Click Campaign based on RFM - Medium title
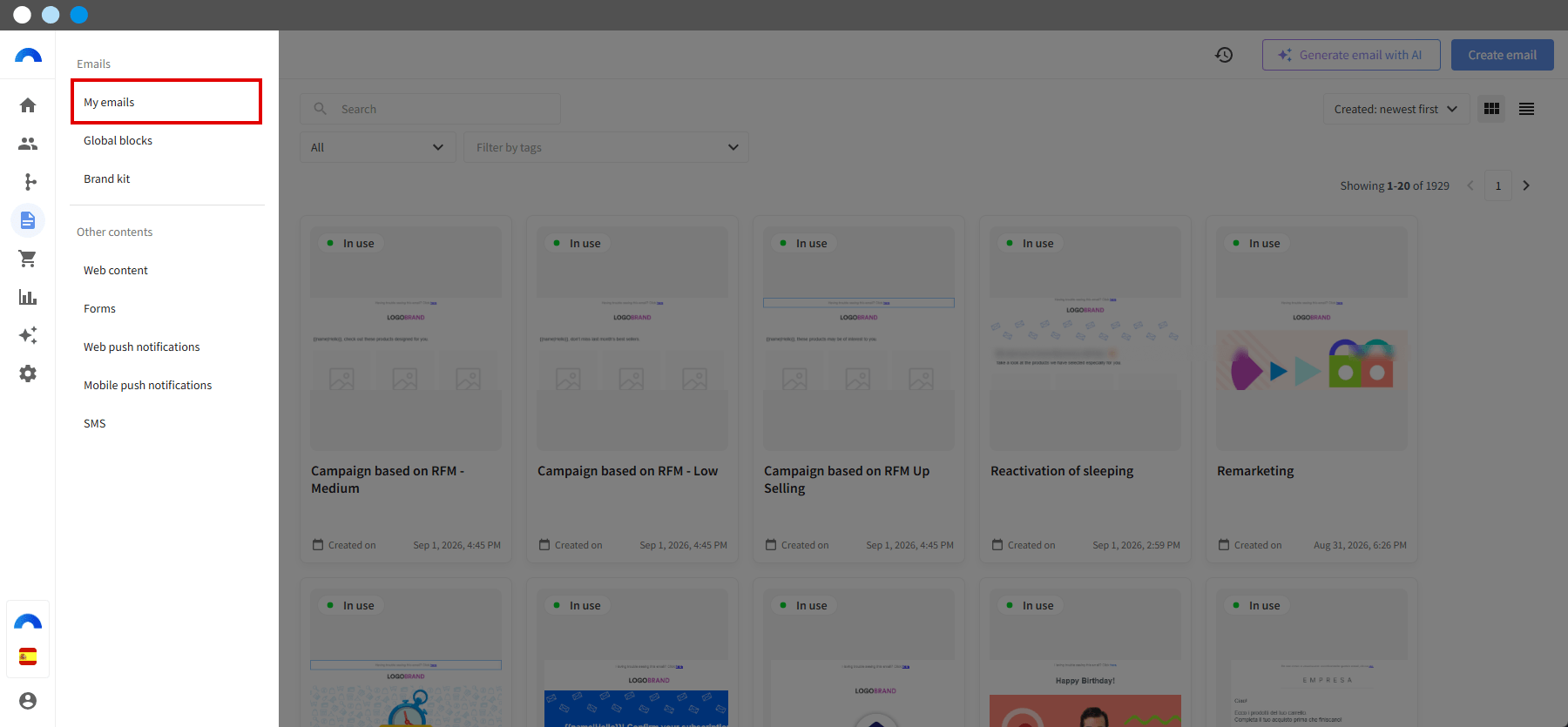This screenshot has width=1568, height=727. [388, 480]
